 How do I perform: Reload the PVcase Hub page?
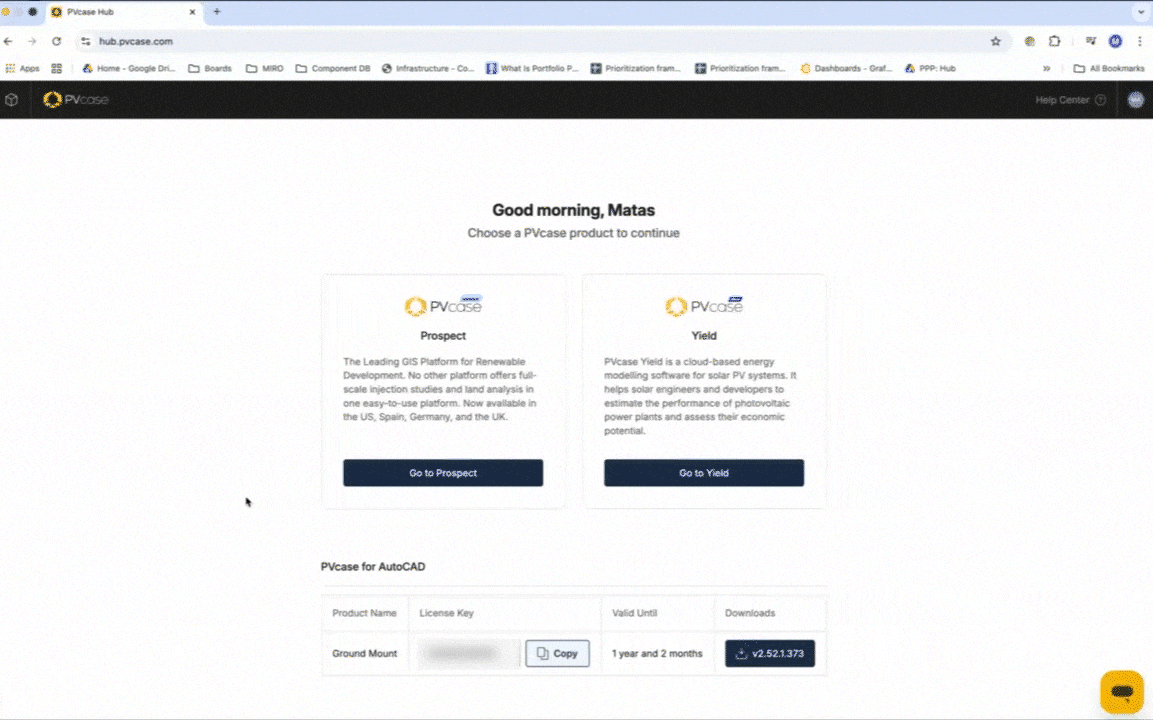tap(57, 41)
